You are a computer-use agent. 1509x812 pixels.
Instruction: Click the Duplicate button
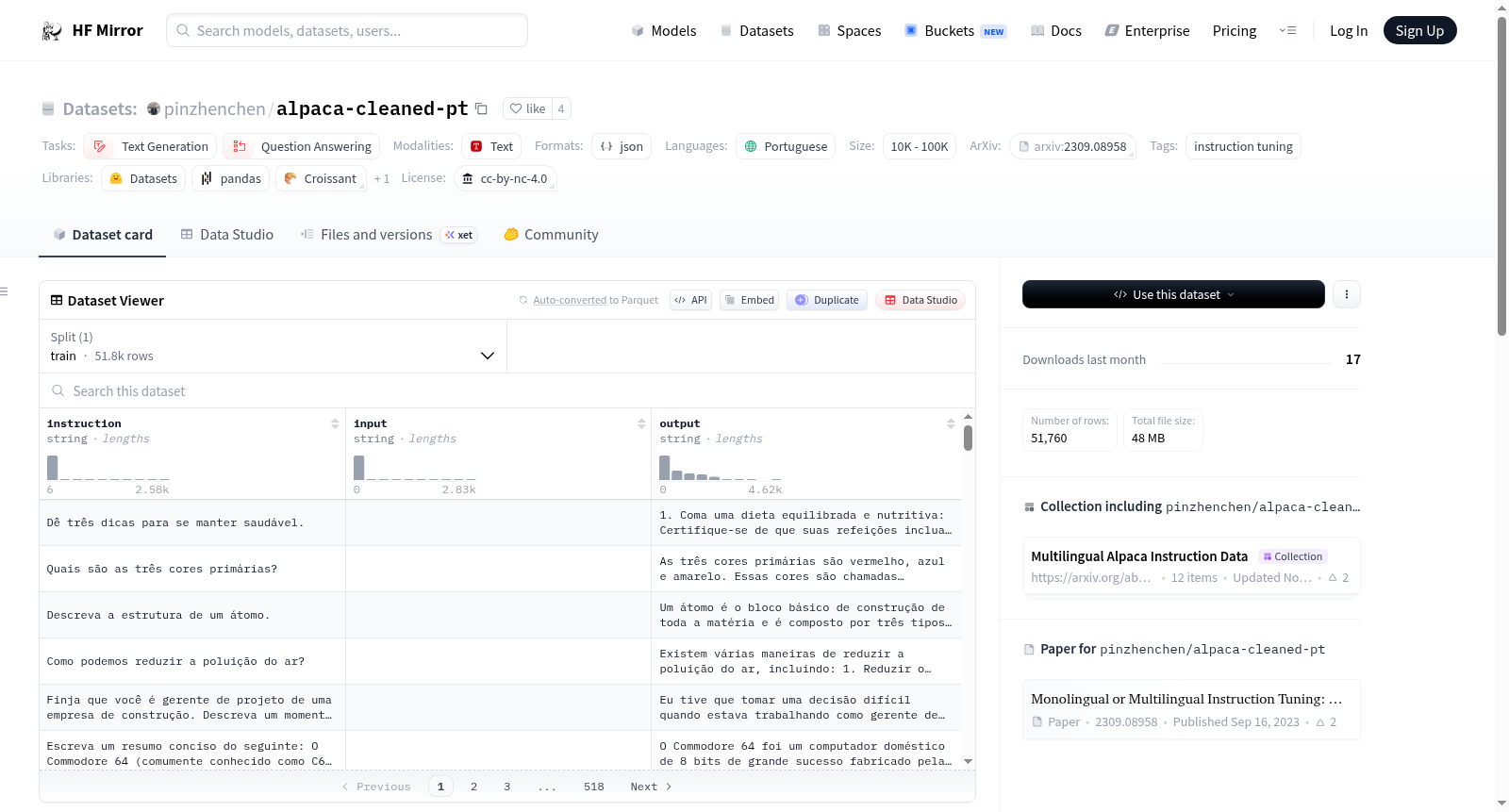[827, 300]
